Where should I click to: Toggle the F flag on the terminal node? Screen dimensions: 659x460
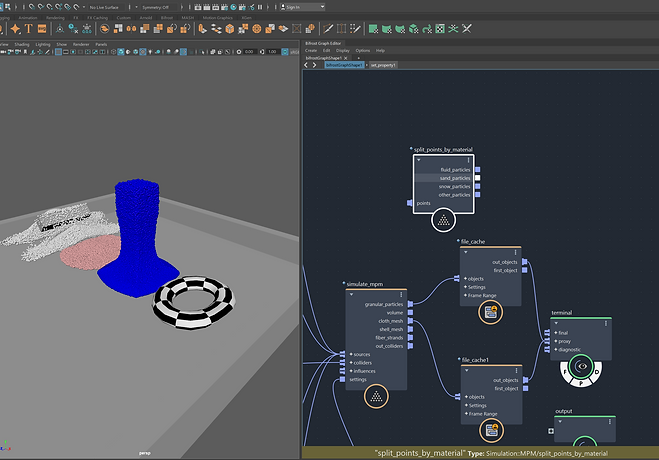point(565,372)
